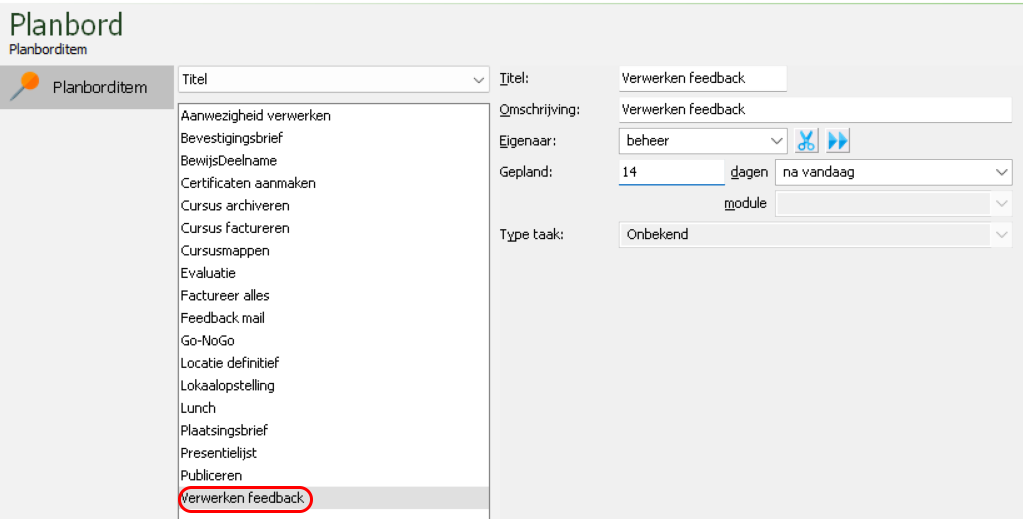Switch to the Planborditem sidebar tab
This screenshot has width=1023, height=519.
coord(87,87)
